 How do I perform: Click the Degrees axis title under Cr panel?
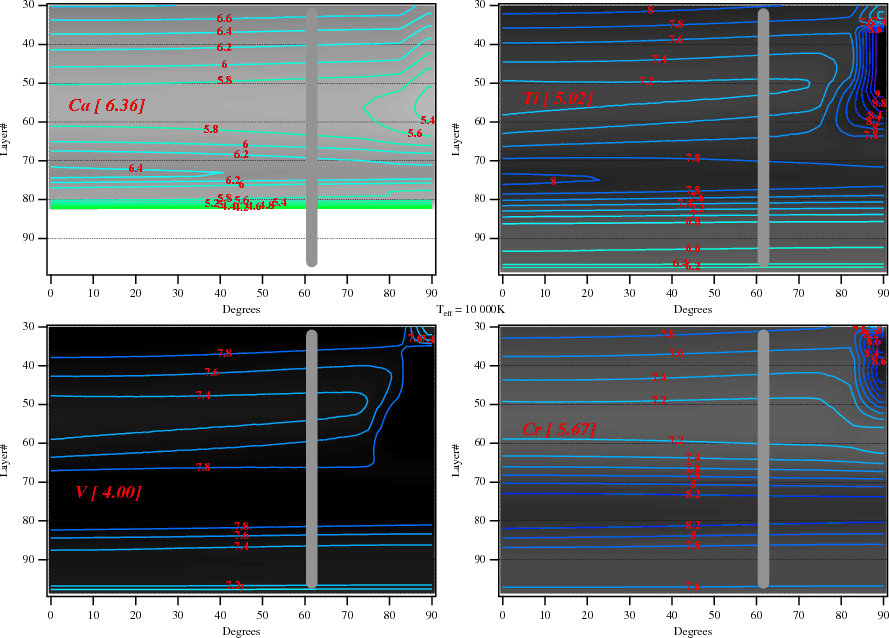tap(692, 631)
